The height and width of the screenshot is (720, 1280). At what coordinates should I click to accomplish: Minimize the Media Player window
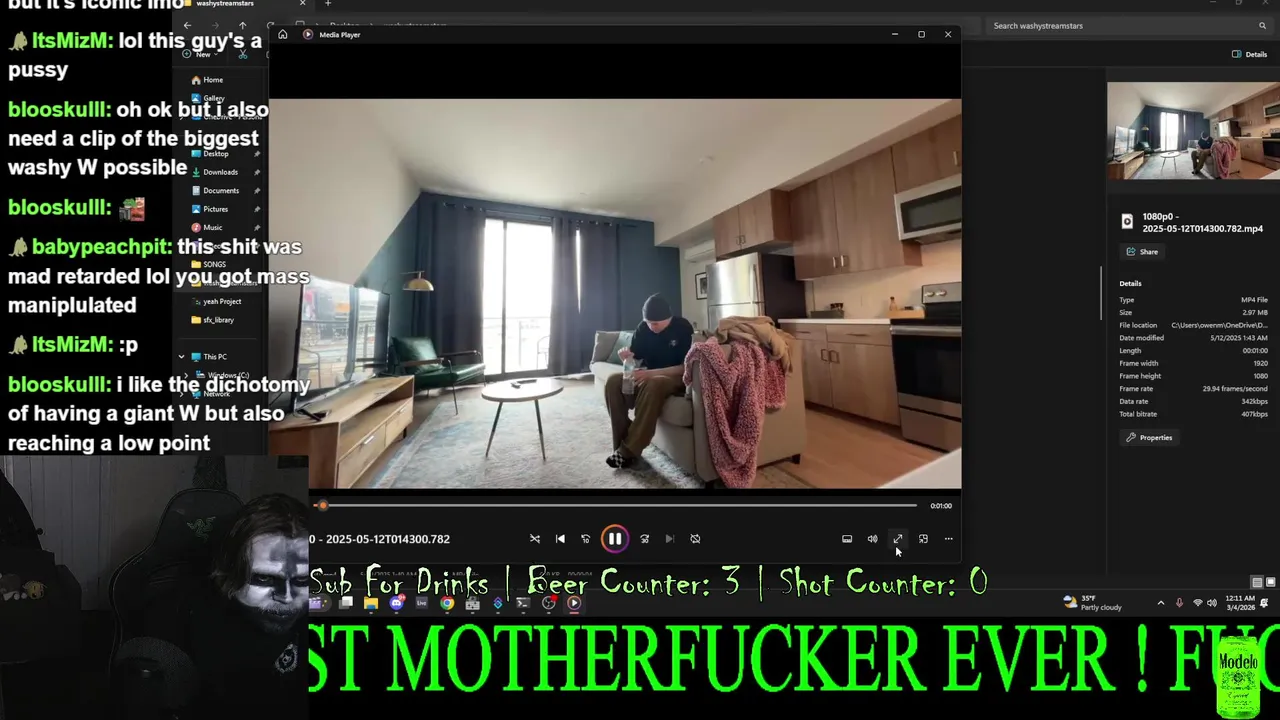coord(894,35)
